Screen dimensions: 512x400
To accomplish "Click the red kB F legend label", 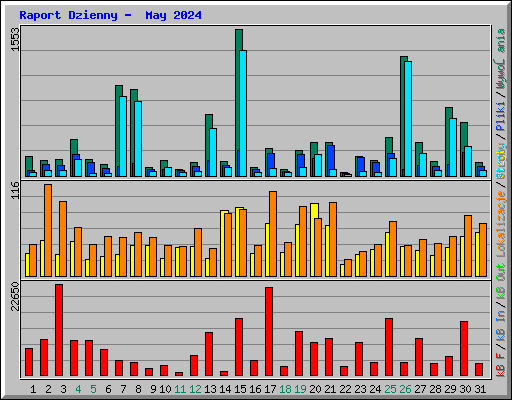I will coord(500,365).
